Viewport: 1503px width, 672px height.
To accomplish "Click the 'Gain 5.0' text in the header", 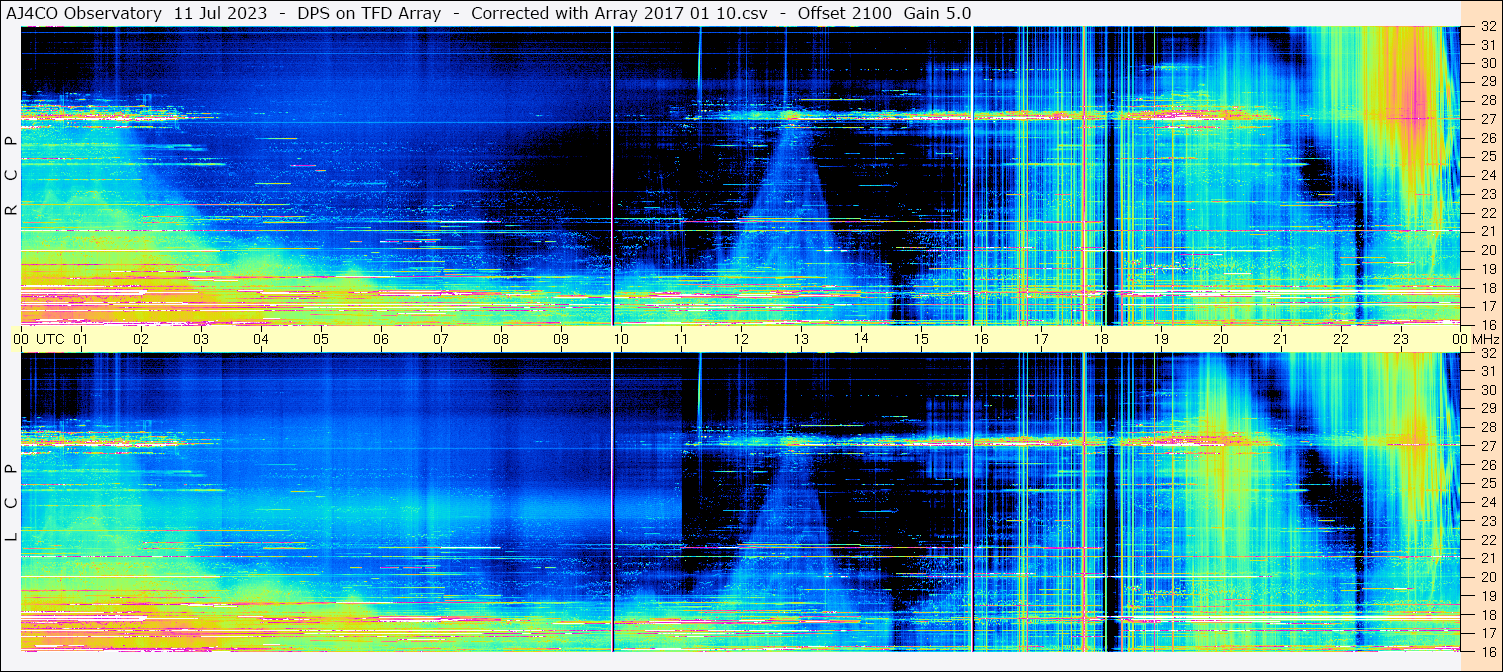I will click(x=937, y=13).
